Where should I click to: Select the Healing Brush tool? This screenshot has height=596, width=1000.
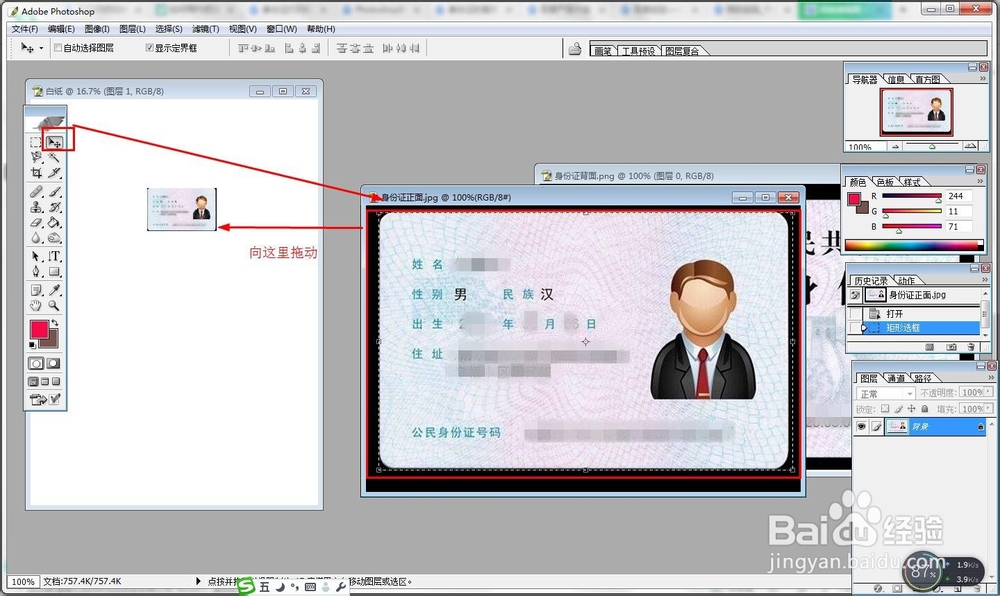(36, 191)
